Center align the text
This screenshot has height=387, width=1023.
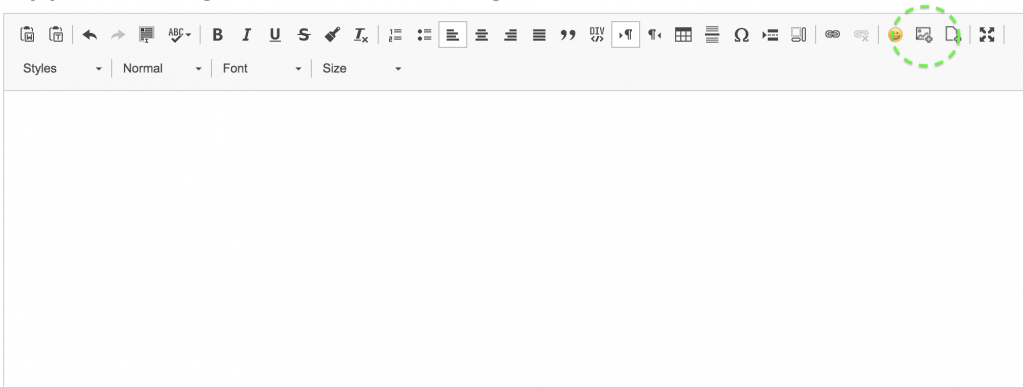481,35
